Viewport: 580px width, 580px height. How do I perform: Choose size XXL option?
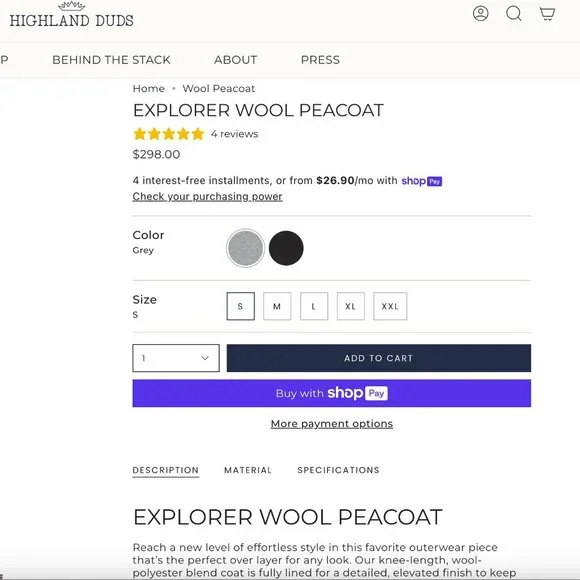coord(390,306)
